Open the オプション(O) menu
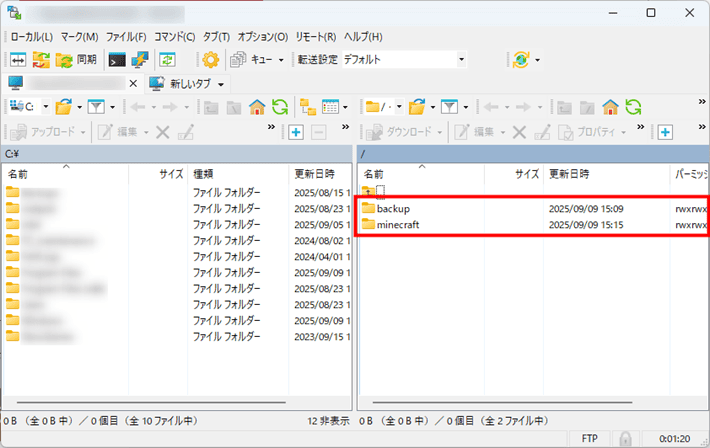 point(263,36)
